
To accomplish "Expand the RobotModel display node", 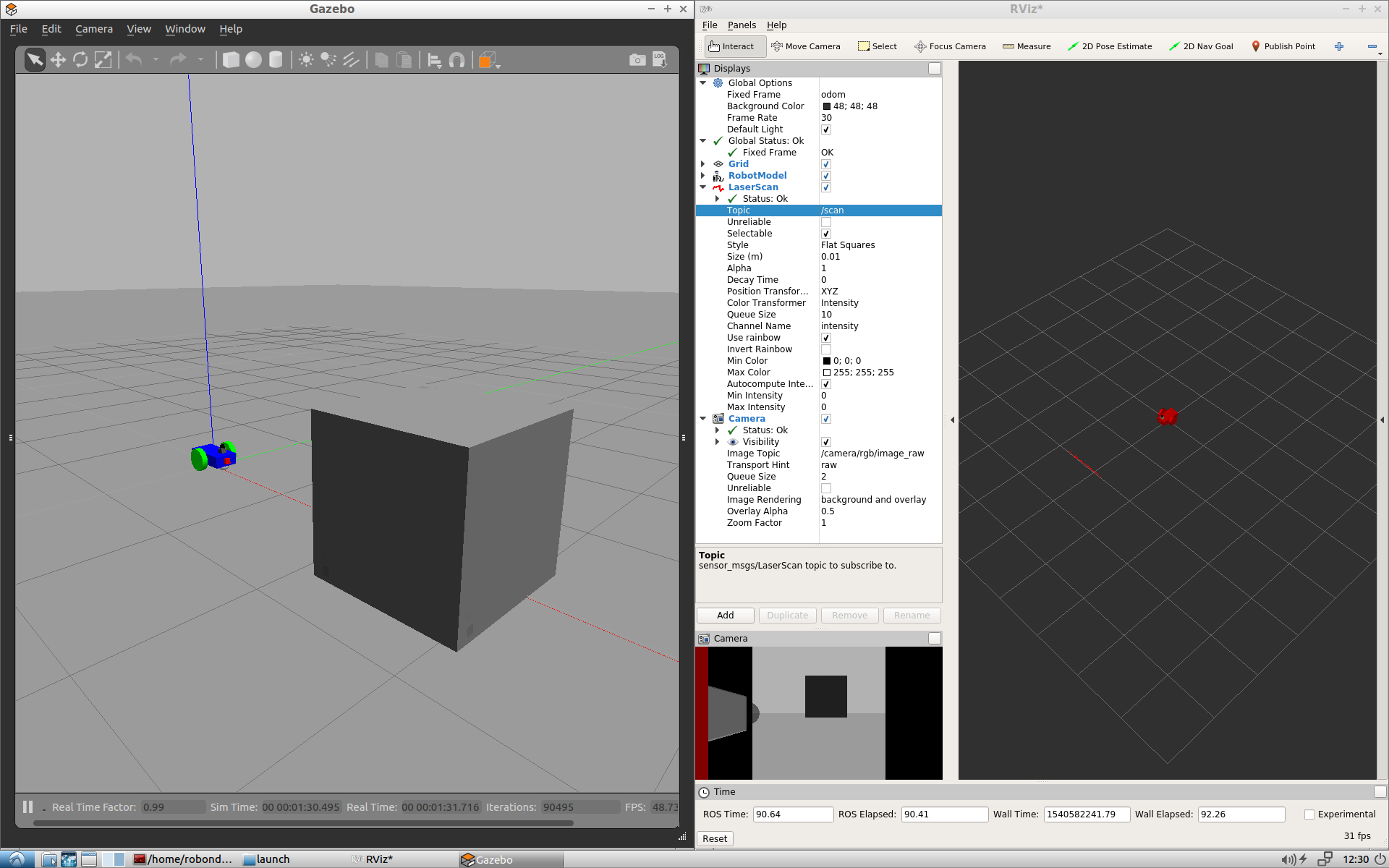I will (x=703, y=176).
